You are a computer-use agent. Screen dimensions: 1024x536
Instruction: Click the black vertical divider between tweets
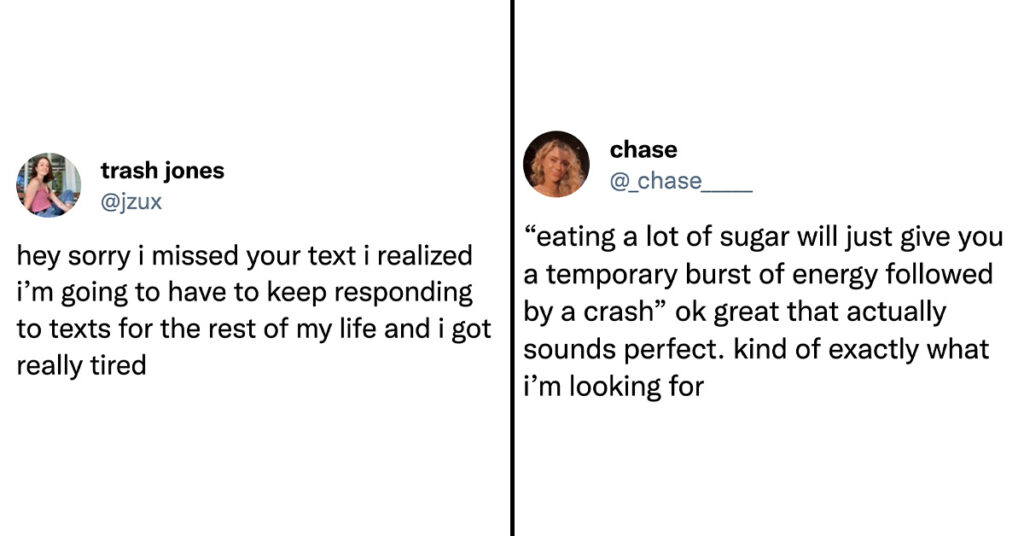click(513, 268)
